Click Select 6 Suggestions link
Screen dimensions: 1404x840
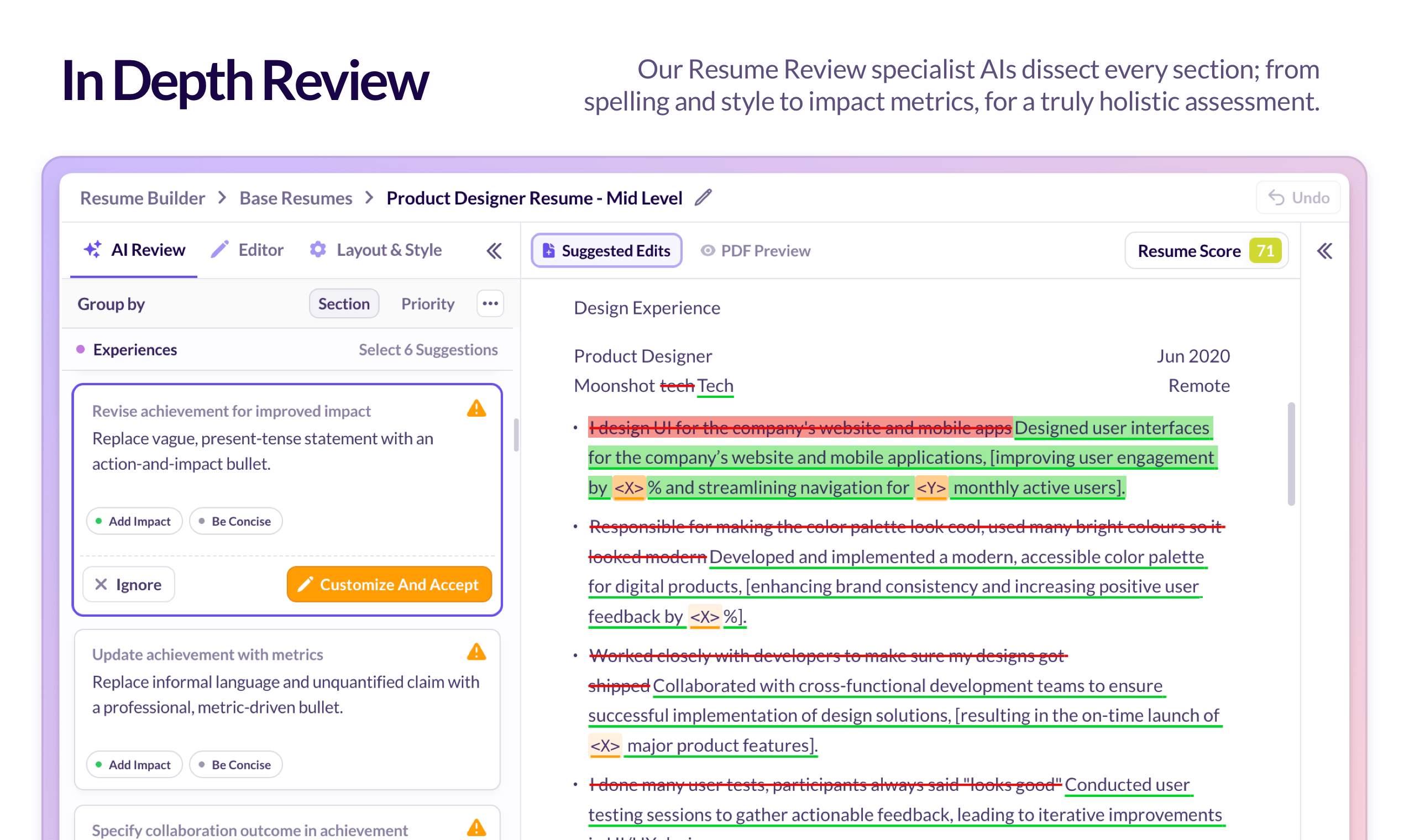point(428,349)
